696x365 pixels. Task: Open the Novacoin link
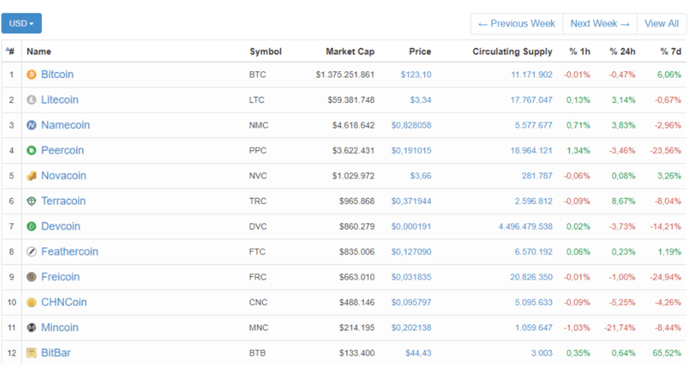click(63, 176)
